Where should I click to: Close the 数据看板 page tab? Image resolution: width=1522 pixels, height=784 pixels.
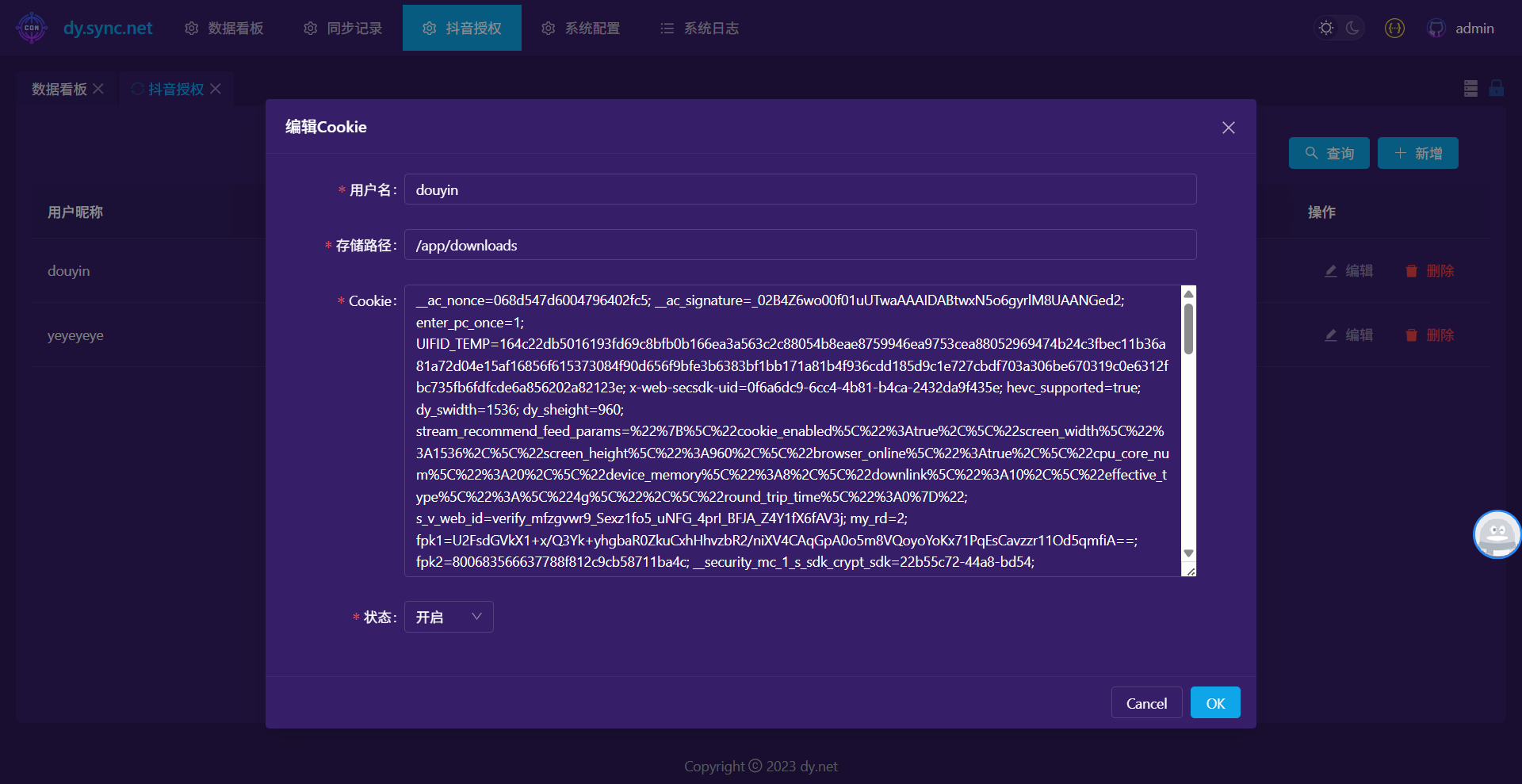(x=98, y=89)
